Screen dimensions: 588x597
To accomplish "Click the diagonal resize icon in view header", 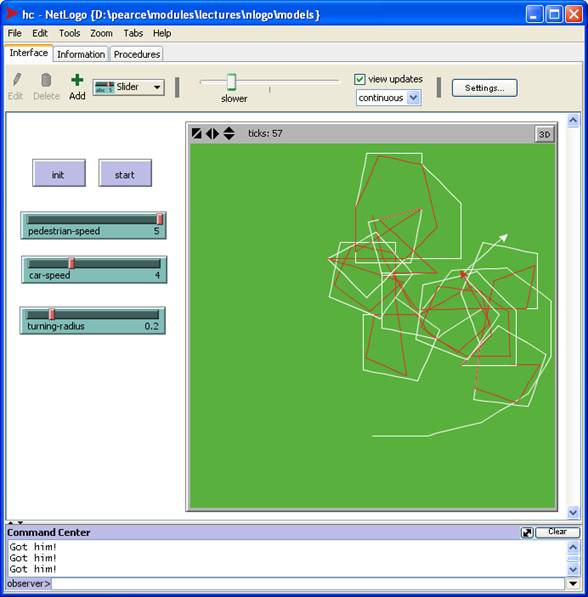I will [197, 133].
